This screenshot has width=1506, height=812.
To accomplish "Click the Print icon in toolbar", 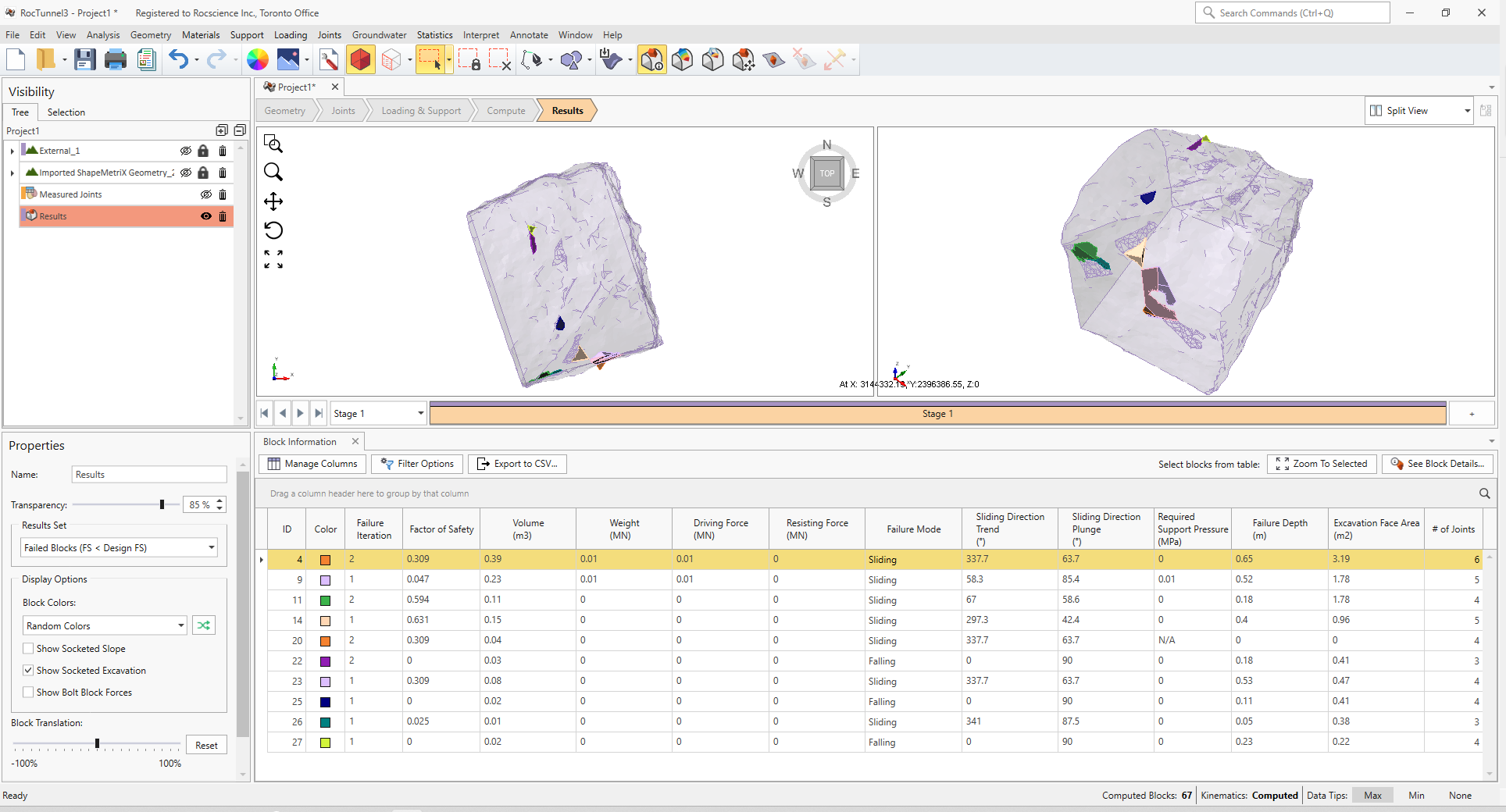I will [116, 59].
